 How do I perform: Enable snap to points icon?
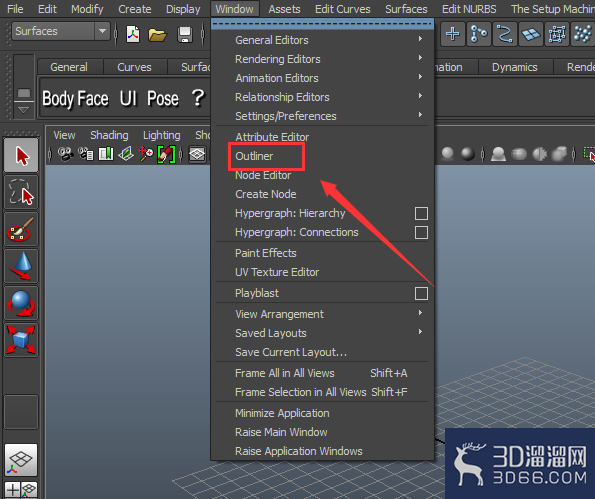(x=504, y=34)
